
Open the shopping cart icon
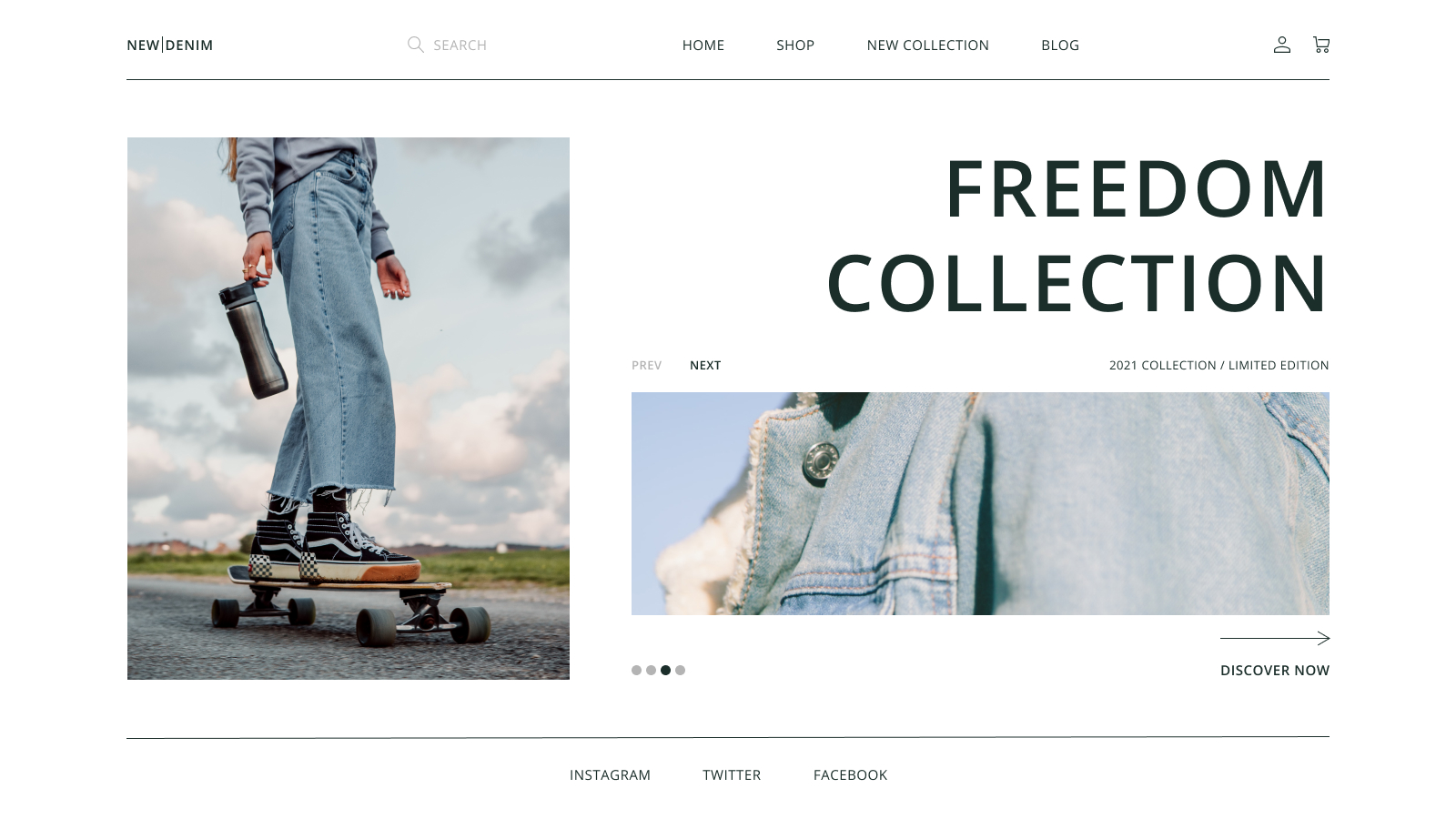pyautogui.click(x=1321, y=45)
